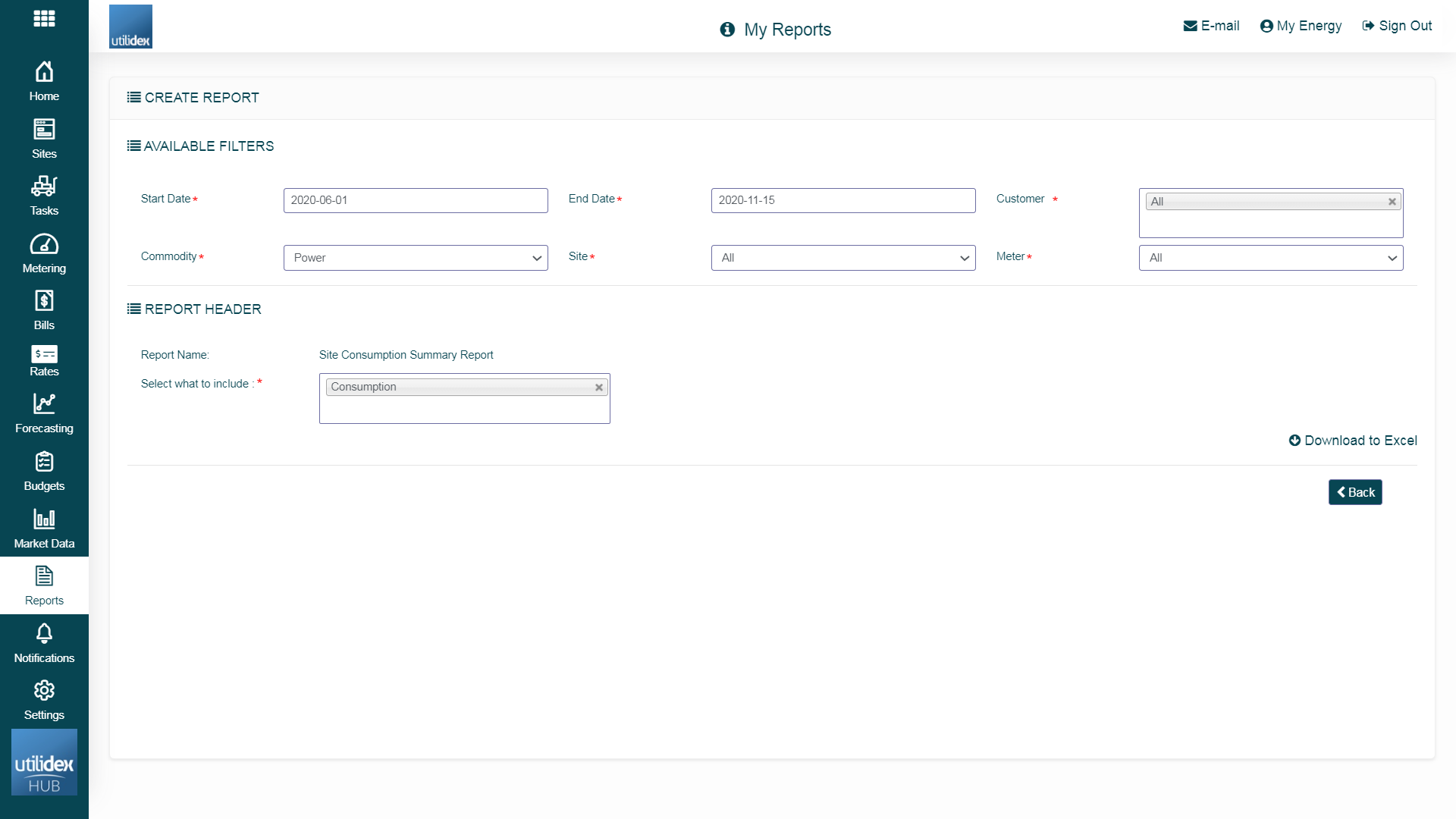
Task: Open Tasks section in sidebar
Action: coord(44,196)
